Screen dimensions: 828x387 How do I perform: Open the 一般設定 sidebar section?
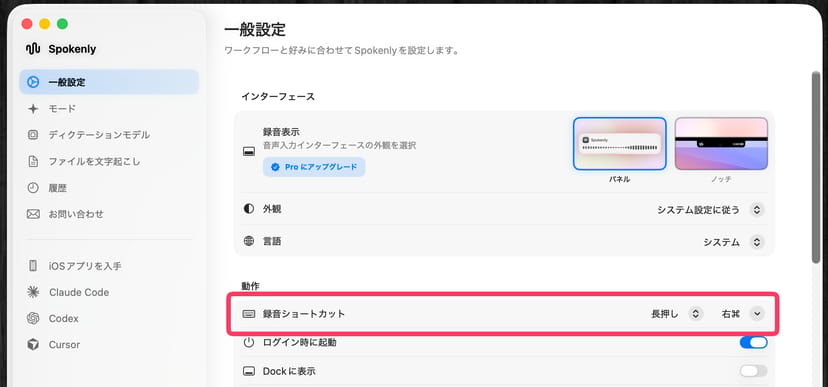coord(109,82)
